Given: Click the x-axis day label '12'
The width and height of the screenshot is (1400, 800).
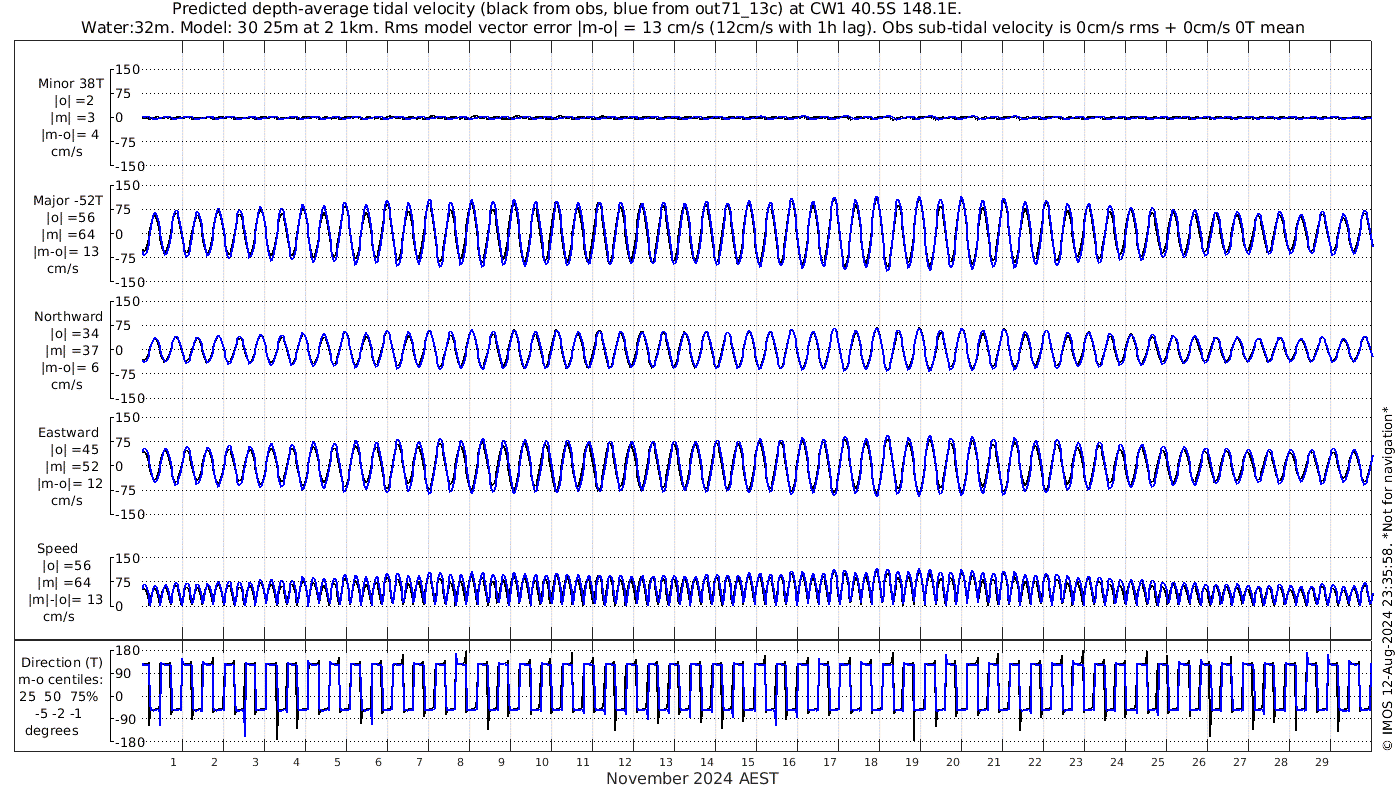Looking at the screenshot, I should tap(624, 762).
